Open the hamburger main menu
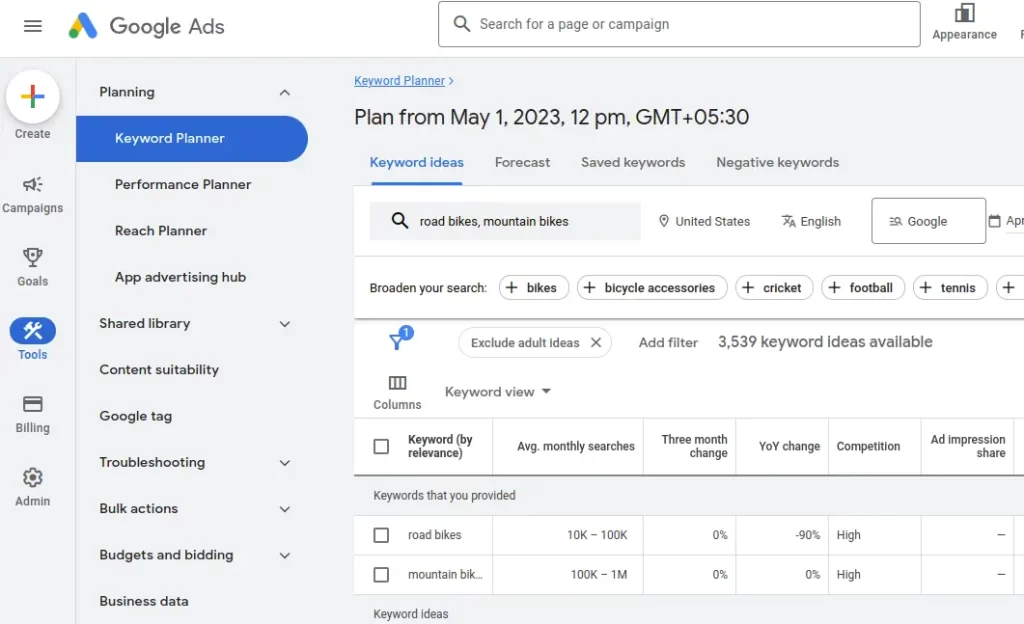1024x624 pixels. pos(33,26)
